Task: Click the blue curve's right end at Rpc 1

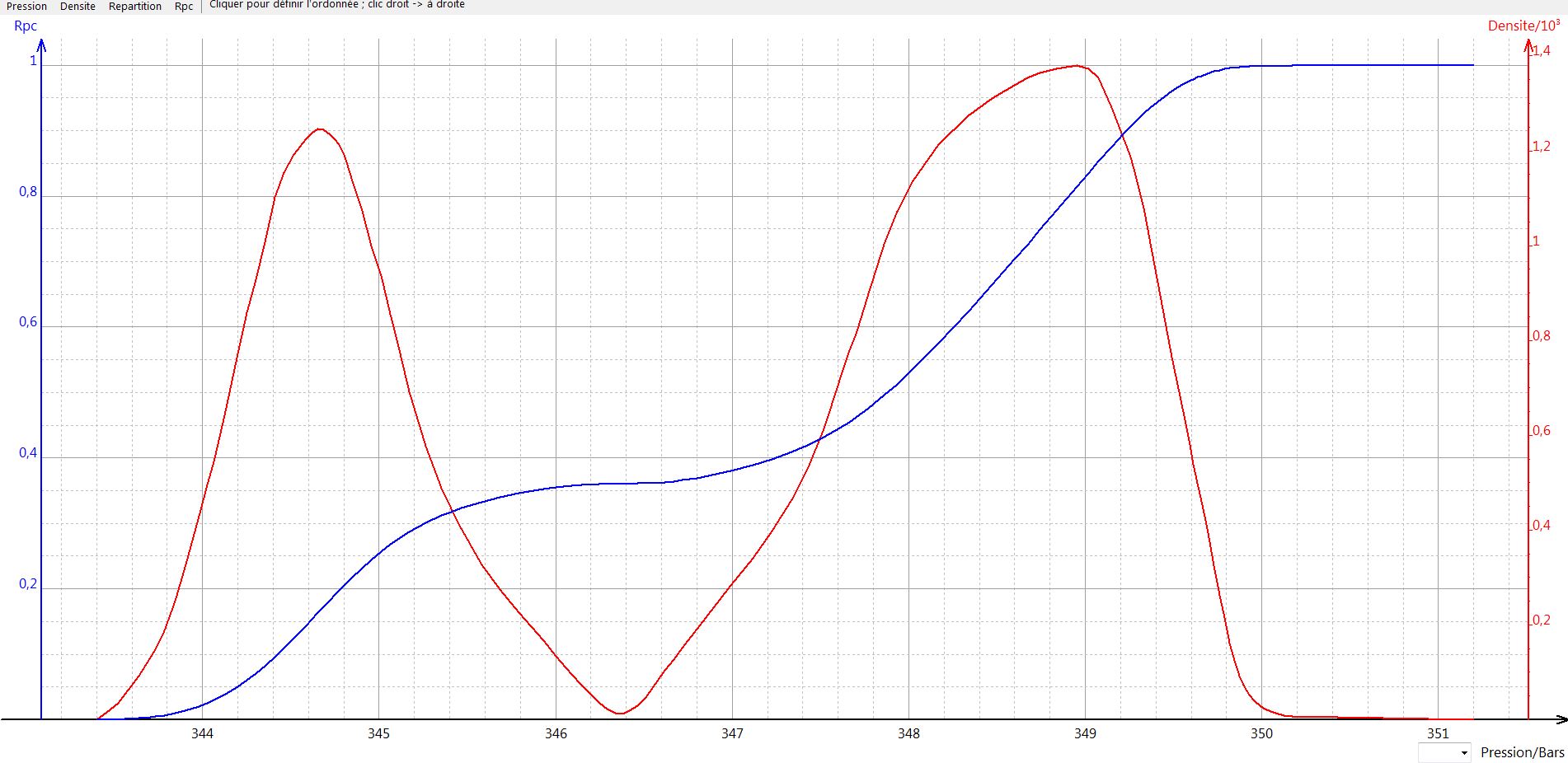Action: (1472, 64)
